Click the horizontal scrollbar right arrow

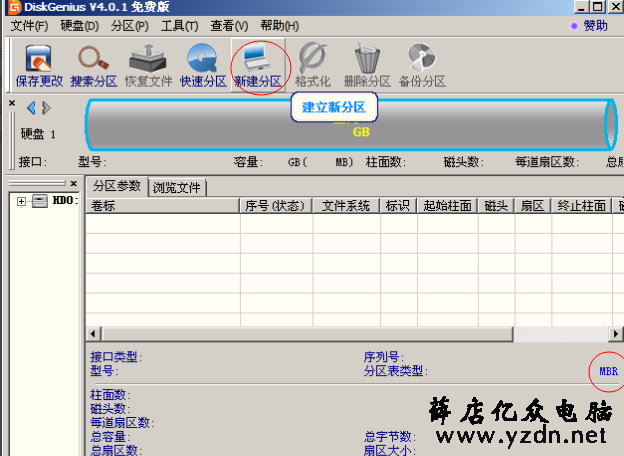[616, 334]
